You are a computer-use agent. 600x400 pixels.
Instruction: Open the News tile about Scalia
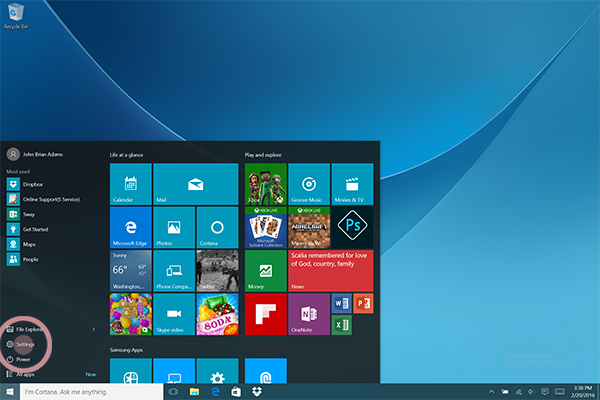(x=331, y=271)
